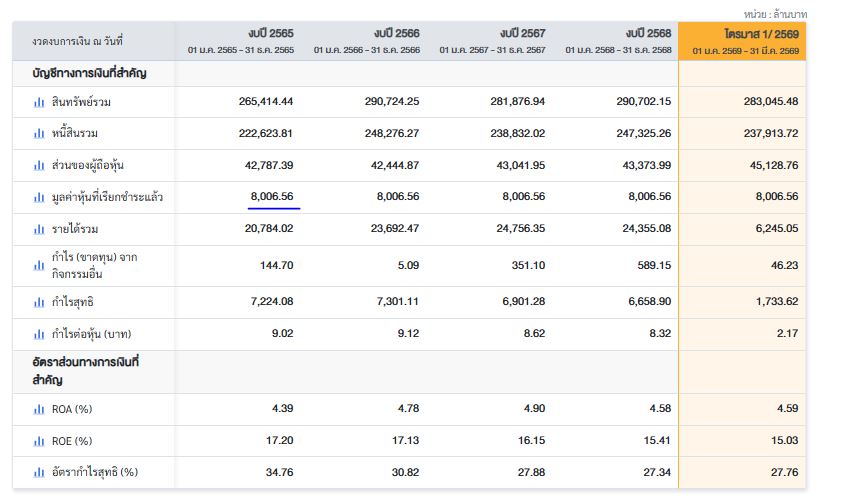Open chart icon for ส่วนของผู้ถือหุ้น row
Screen dimensions: 849x499
[x=39, y=165]
